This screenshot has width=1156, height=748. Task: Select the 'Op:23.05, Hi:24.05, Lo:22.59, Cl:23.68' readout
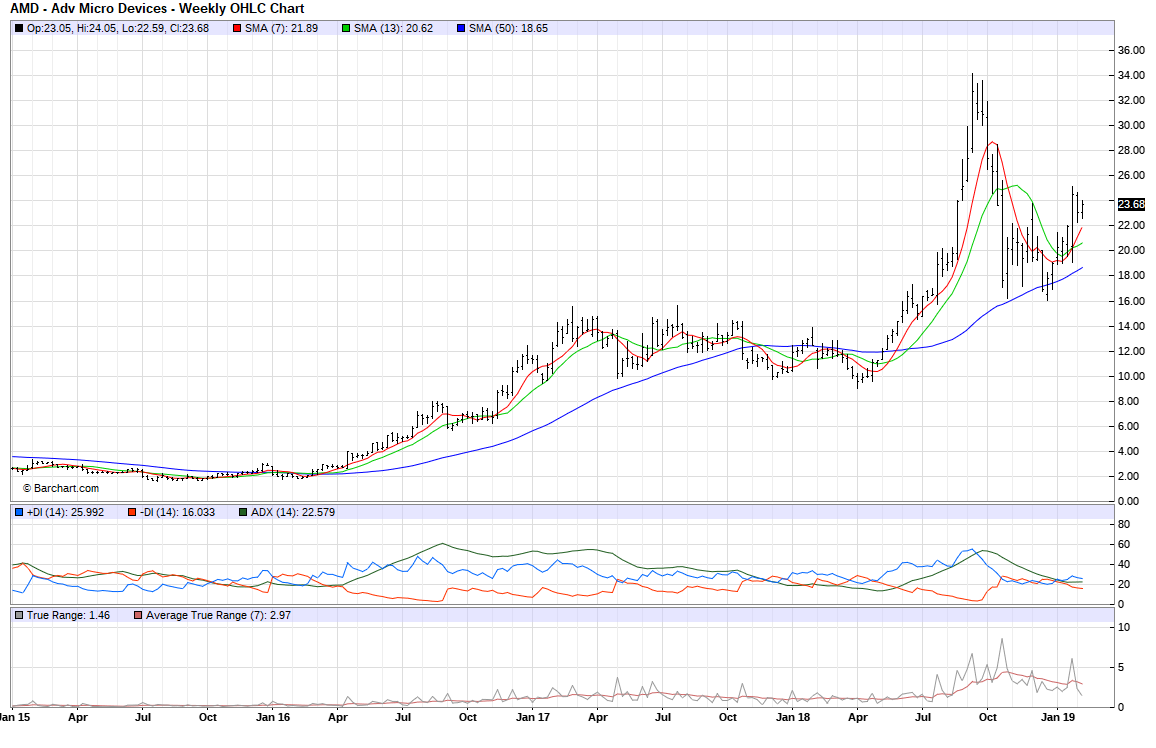click(118, 29)
